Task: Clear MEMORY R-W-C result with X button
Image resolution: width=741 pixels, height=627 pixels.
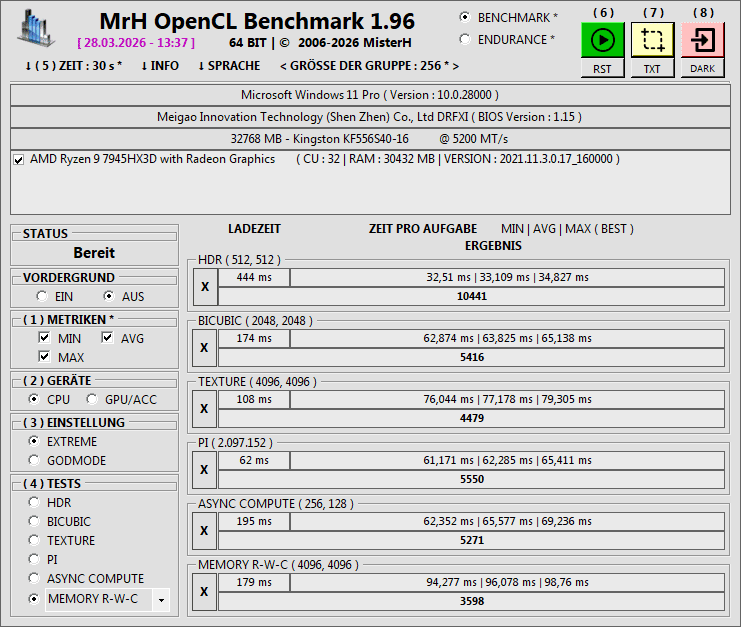Action: click(x=204, y=592)
